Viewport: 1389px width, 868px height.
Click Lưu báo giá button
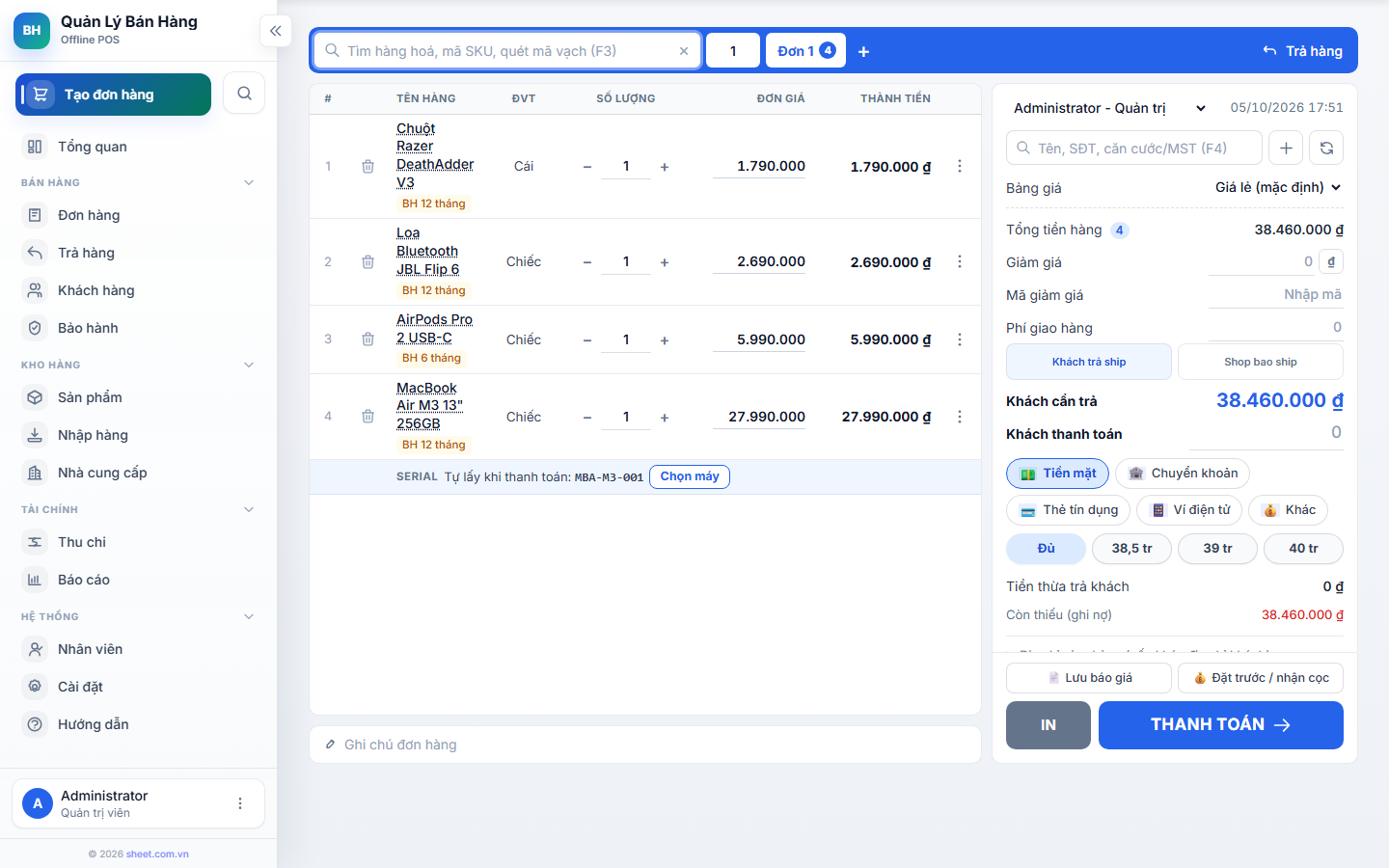coord(1089,678)
